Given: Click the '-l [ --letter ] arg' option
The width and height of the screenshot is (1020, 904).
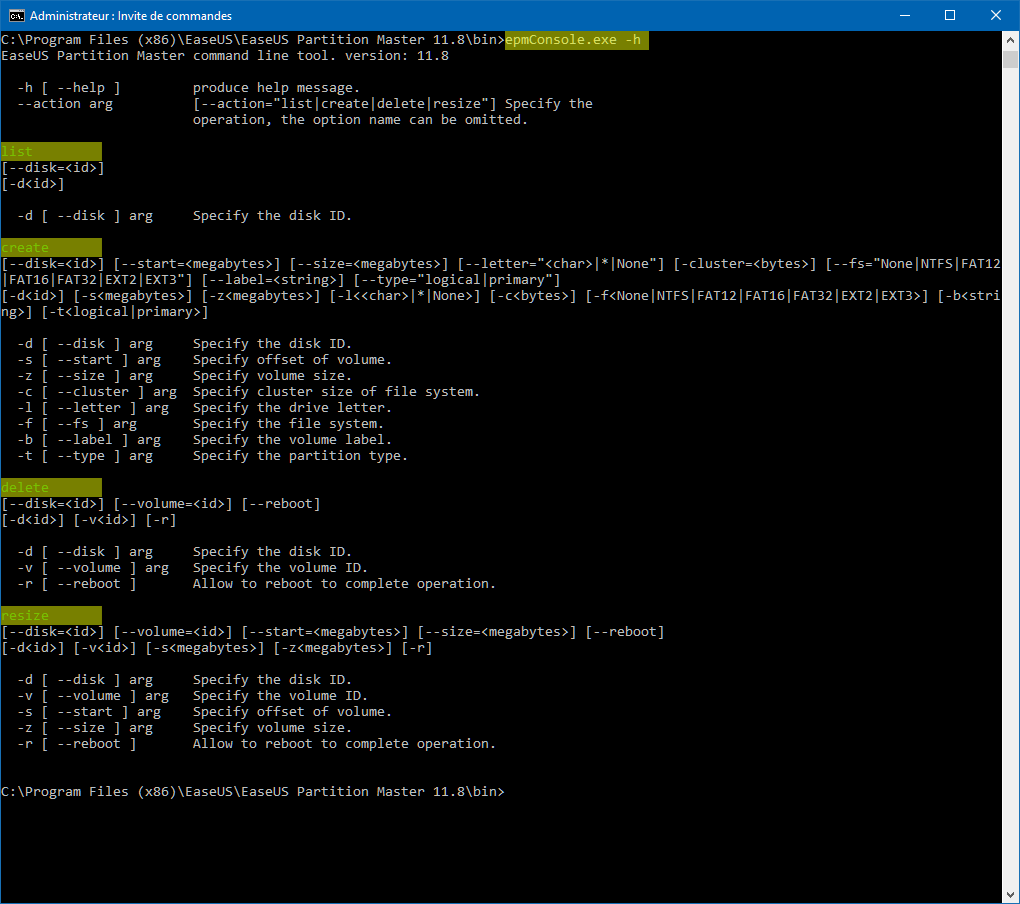Looking at the screenshot, I should click(x=93, y=408).
